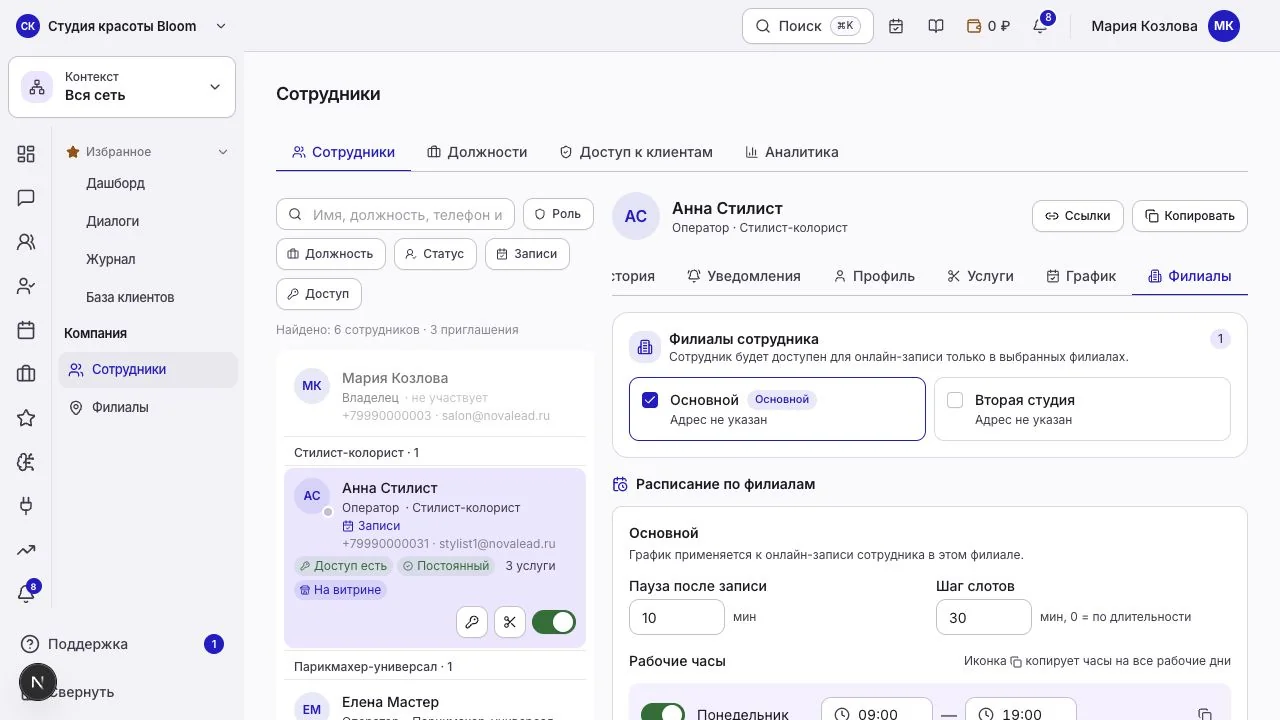1280x720 pixels.
Task: Click scissors services icon on Анна Стилист card
Action: pyautogui.click(x=510, y=622)
